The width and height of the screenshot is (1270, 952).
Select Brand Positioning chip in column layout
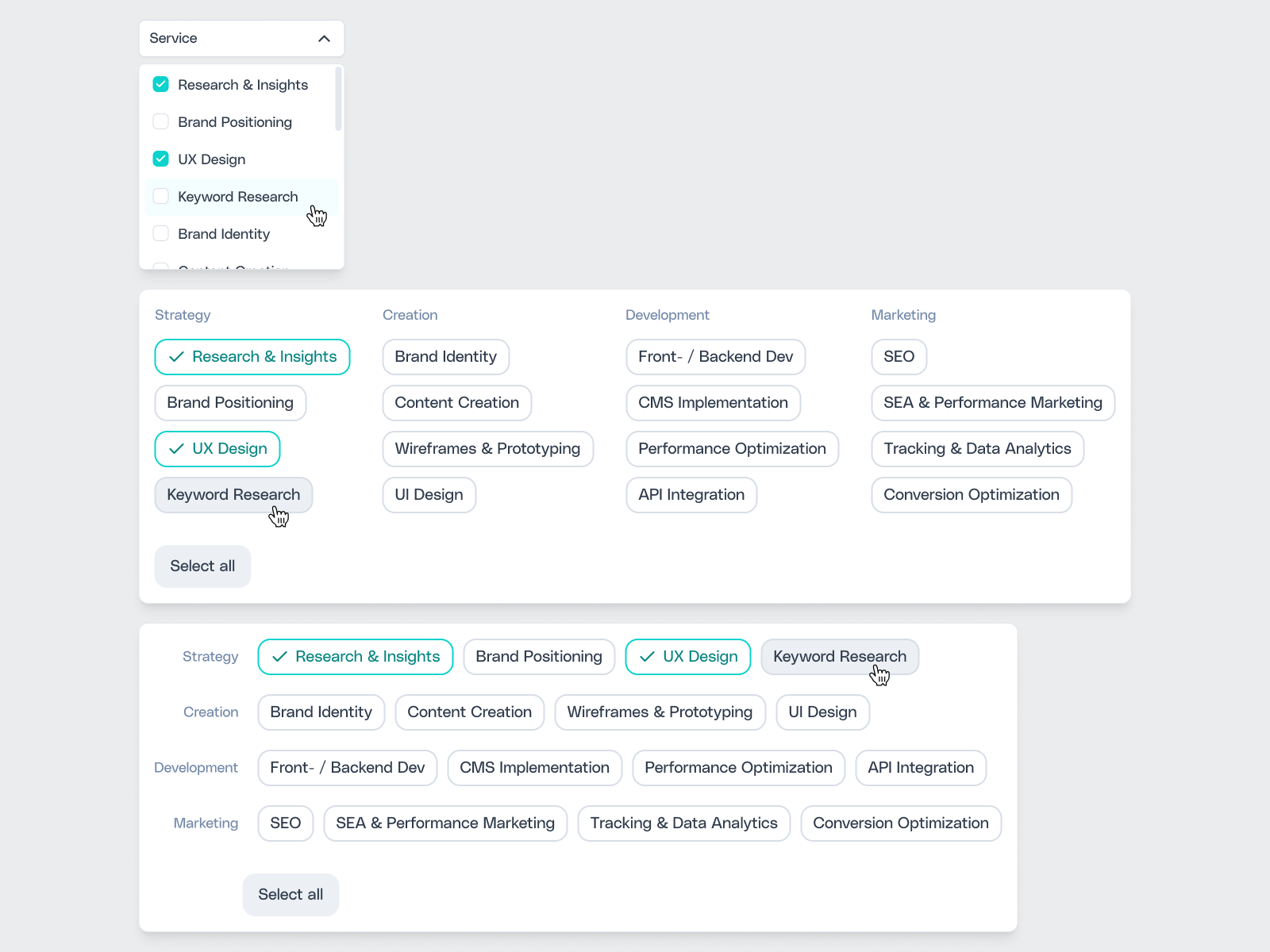[230, 403]
